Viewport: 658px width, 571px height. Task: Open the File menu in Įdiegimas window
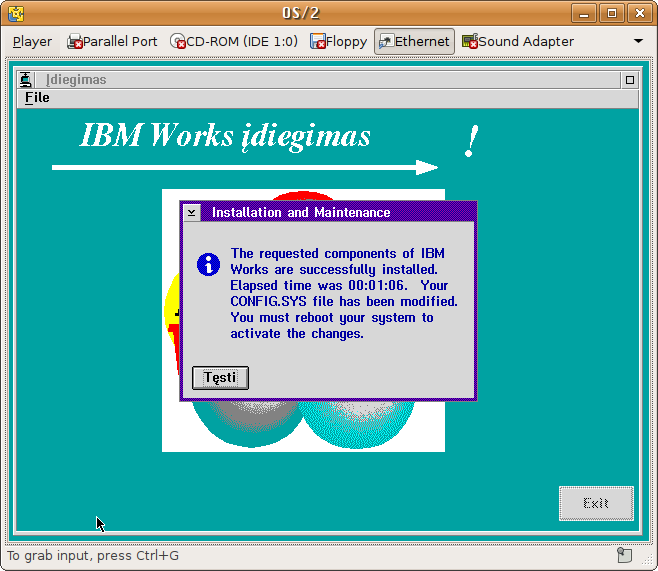tap(37, 98)
